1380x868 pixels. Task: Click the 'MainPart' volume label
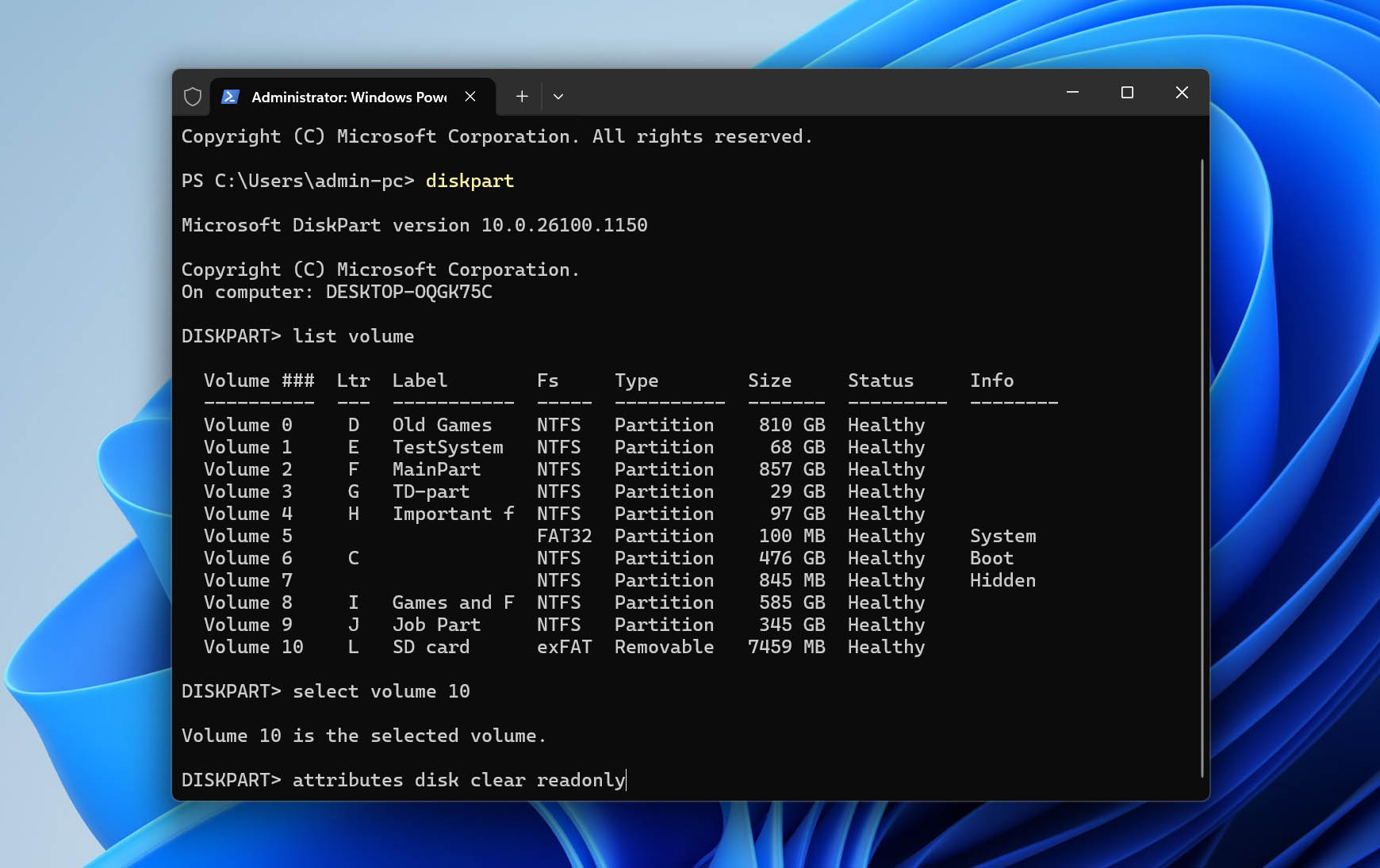(x=436, y=469)
